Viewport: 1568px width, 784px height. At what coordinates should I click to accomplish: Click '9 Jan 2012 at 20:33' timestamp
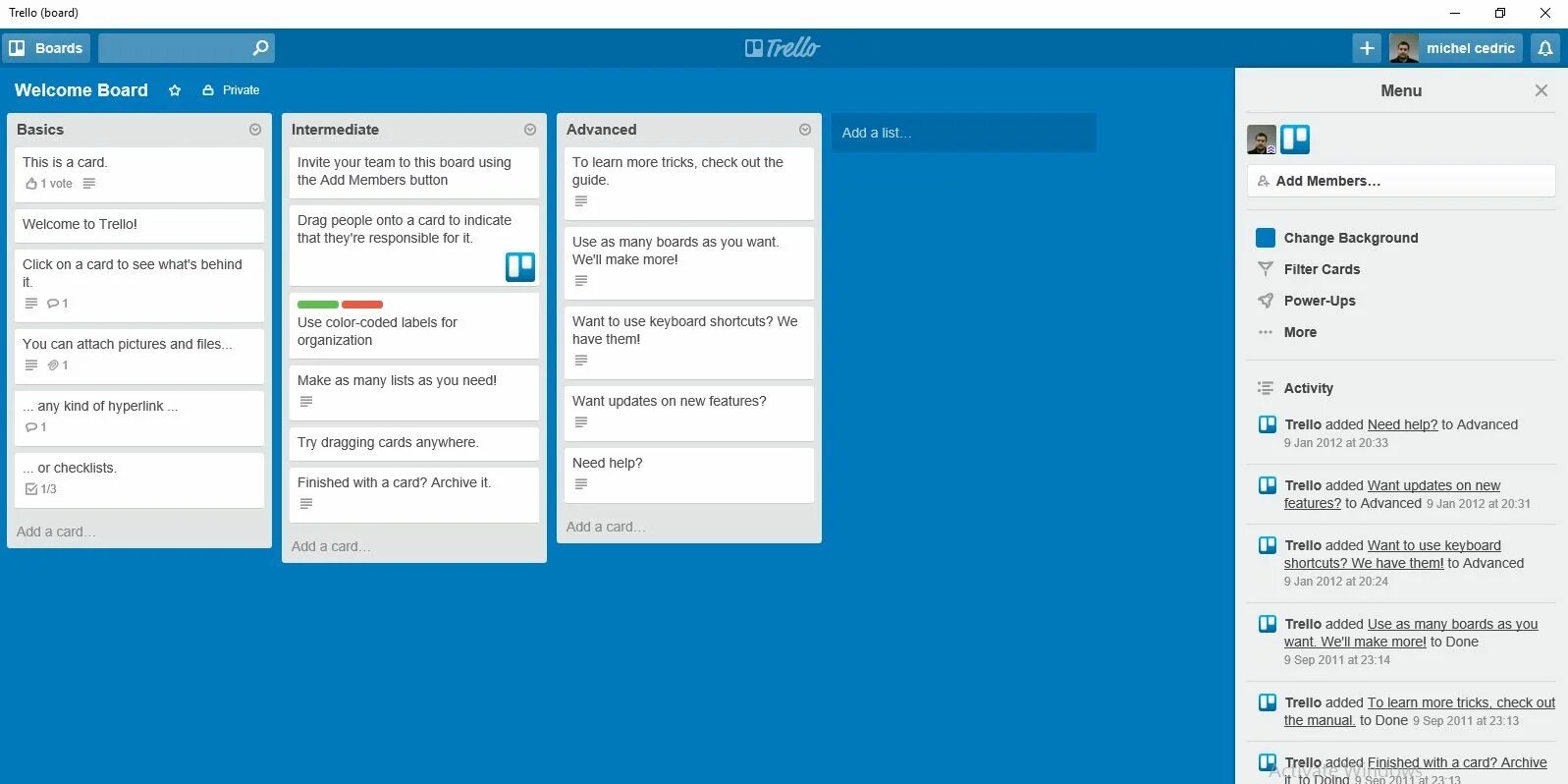point(1336,443)
